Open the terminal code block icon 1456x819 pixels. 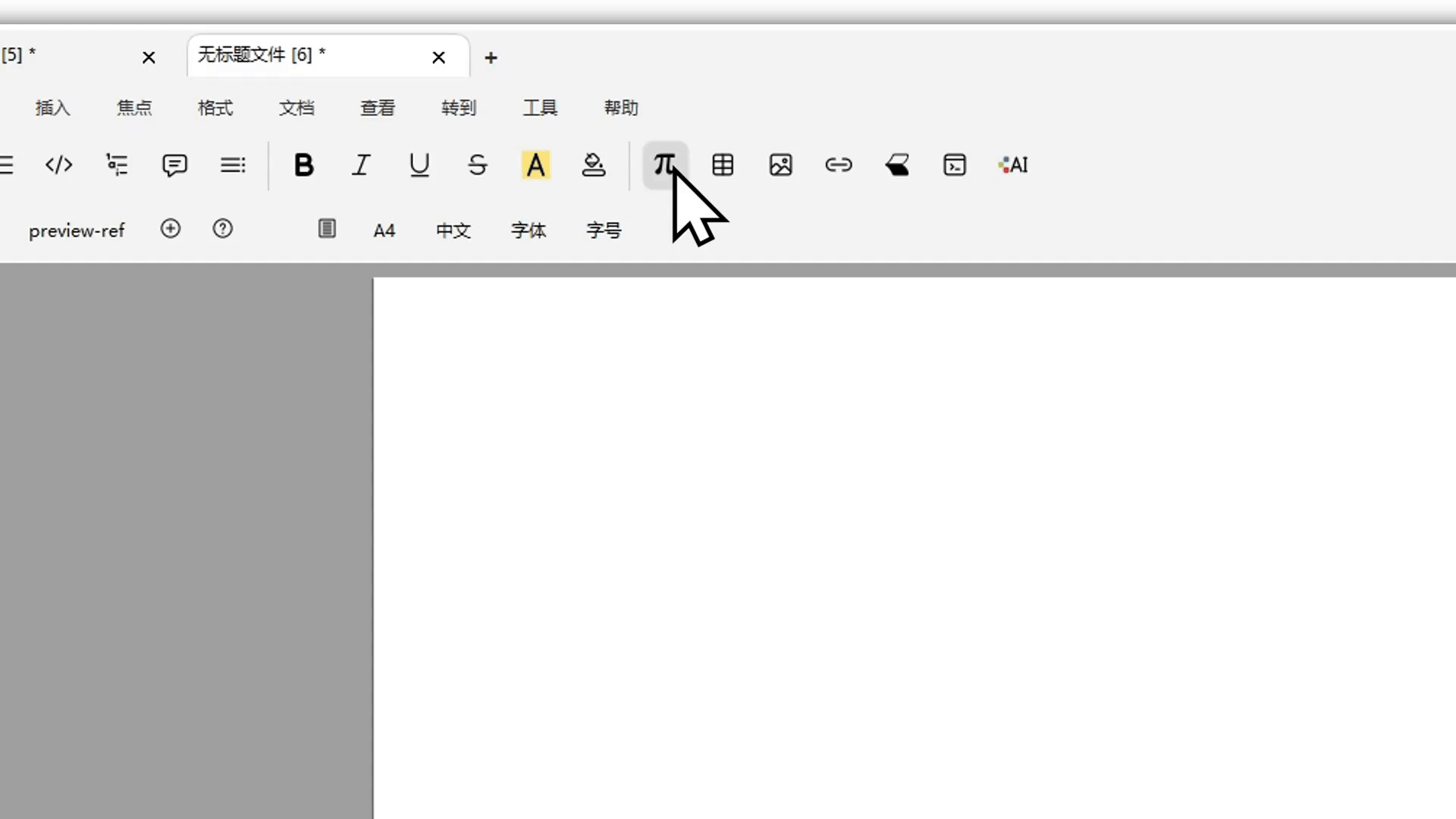click(955, 165)
